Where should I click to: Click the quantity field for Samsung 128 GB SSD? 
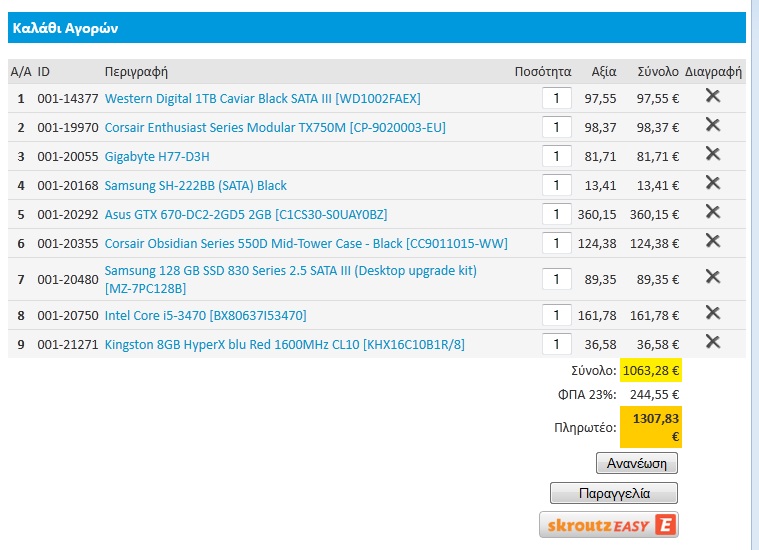(x=557, y=279)
